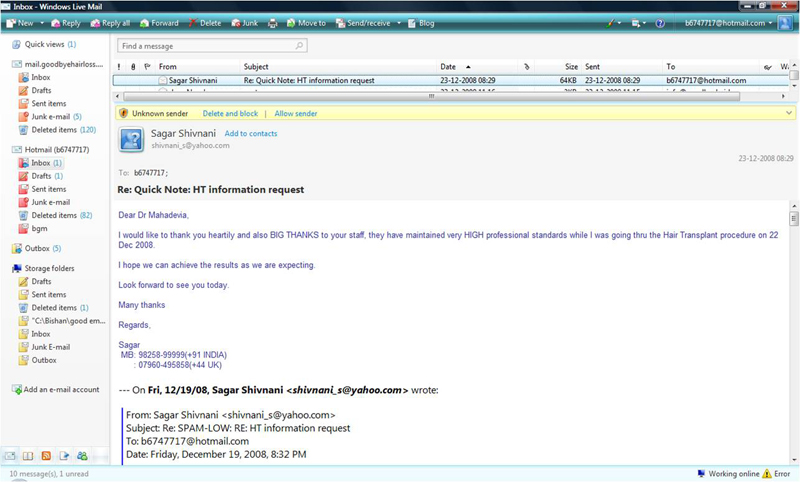
Task: Mark message as Junk
Action: coord(246,22)
